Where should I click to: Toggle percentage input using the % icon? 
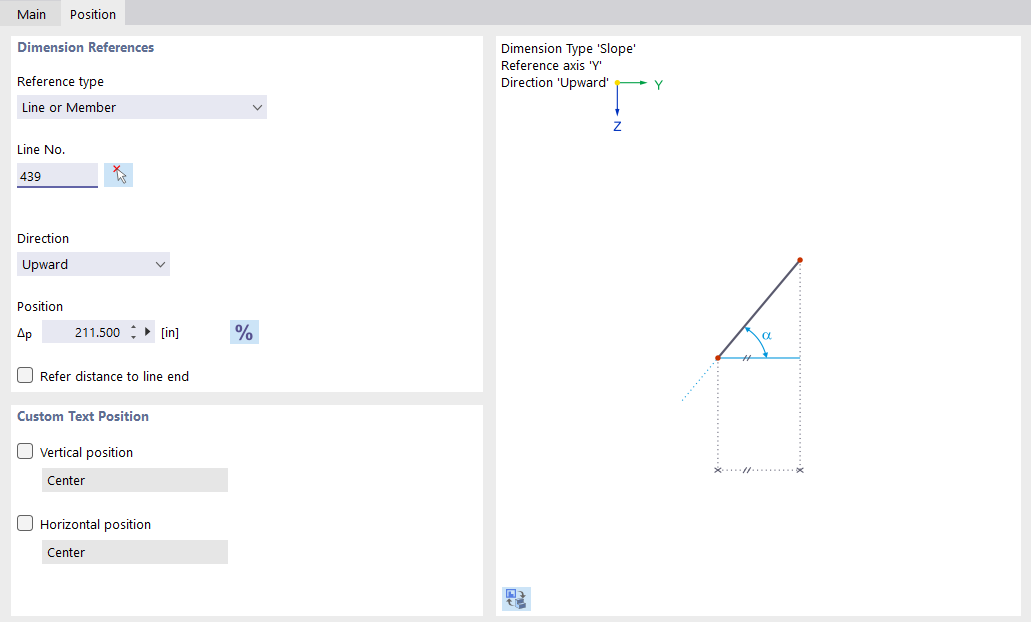(x=244, y=331)
